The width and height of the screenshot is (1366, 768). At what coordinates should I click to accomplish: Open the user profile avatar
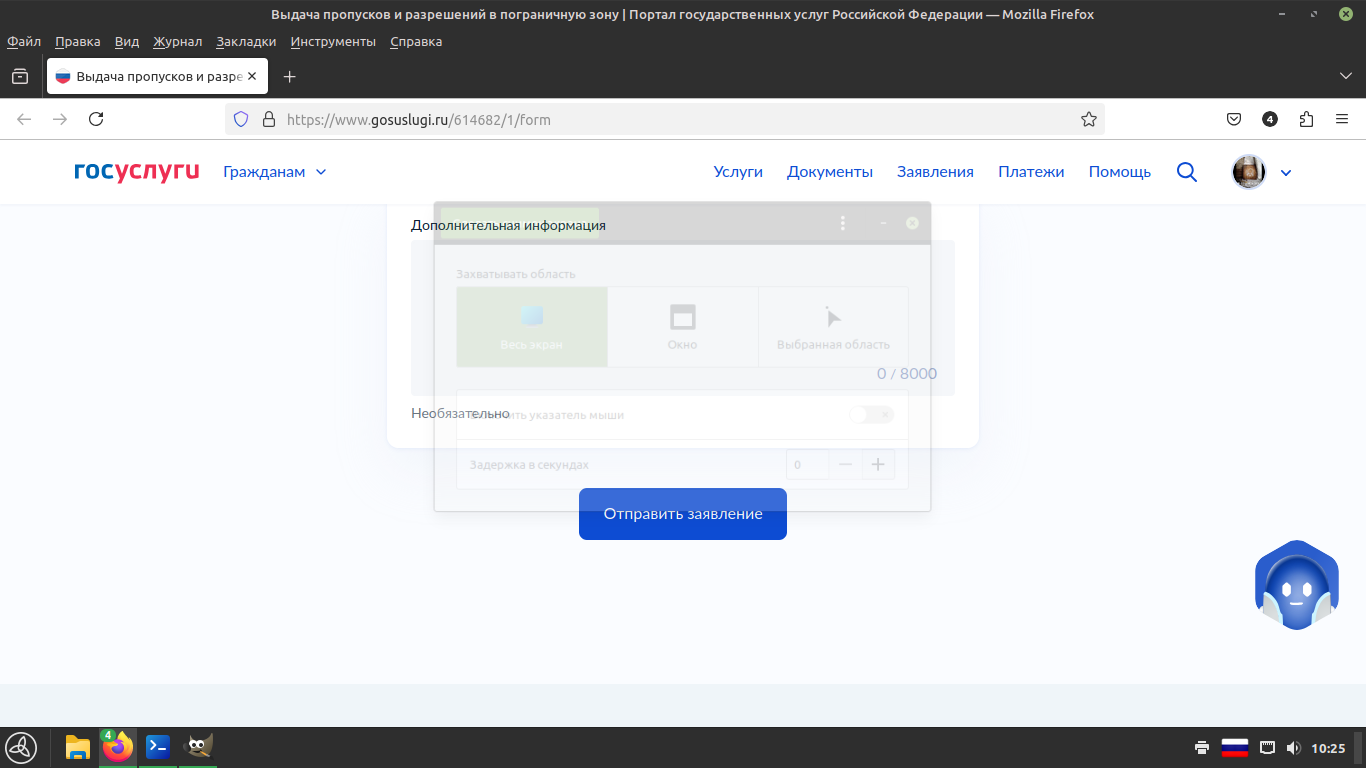[1249, 172]
